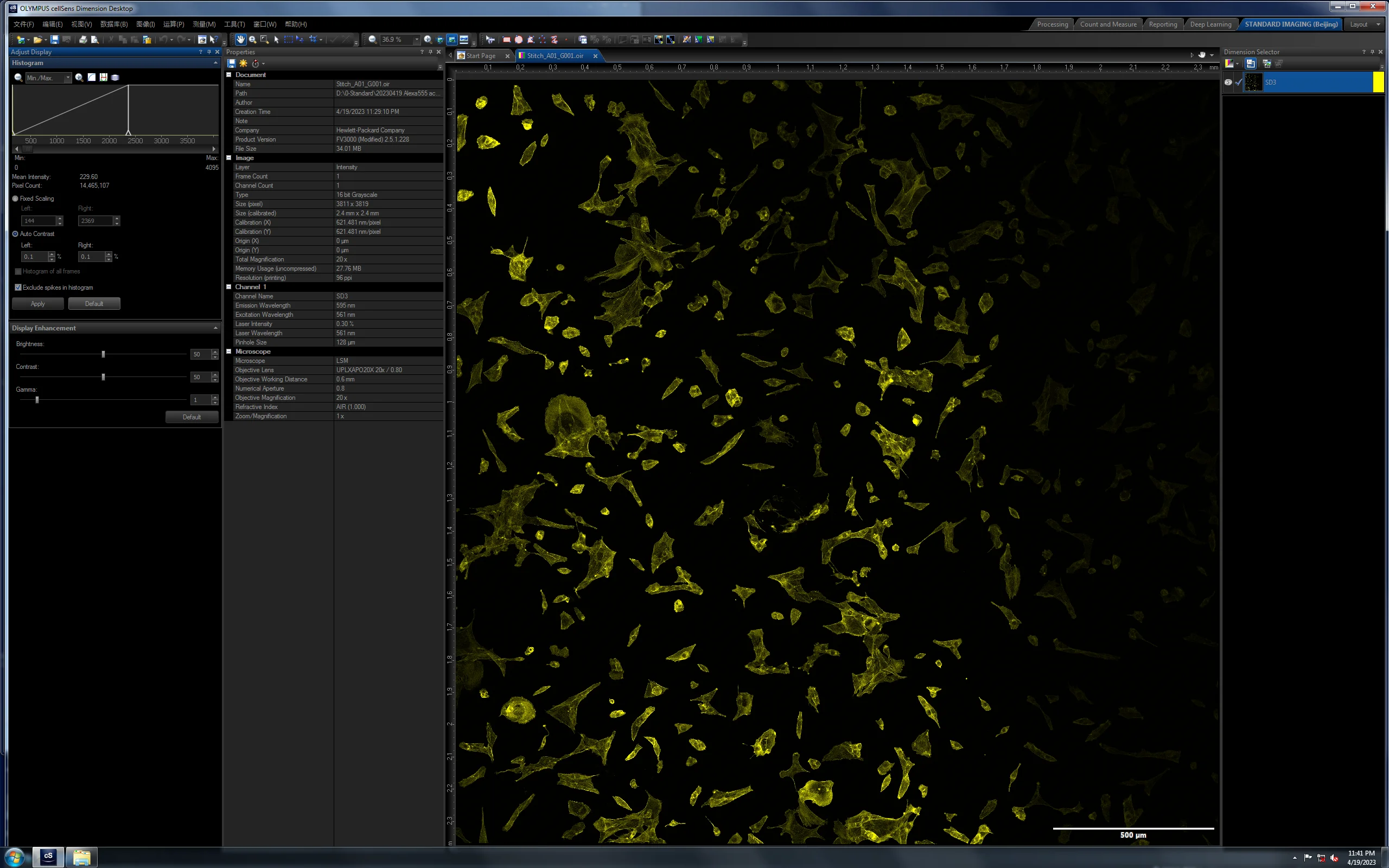The image size is (1389, 868).
Task: Click the red rectangle ROI tool
Action: (506, 40)
